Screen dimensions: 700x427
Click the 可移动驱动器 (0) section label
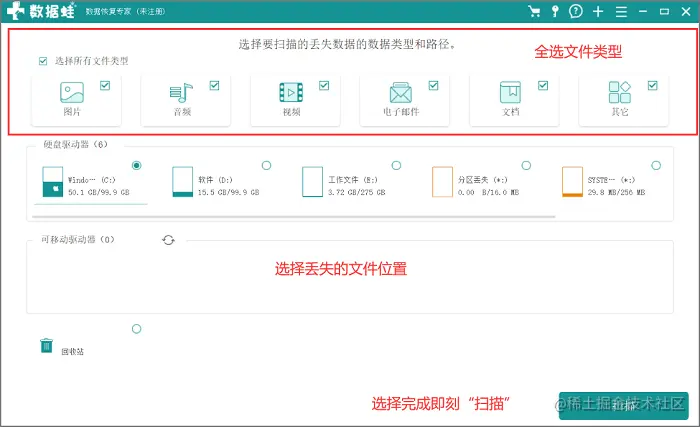[78, 239]
